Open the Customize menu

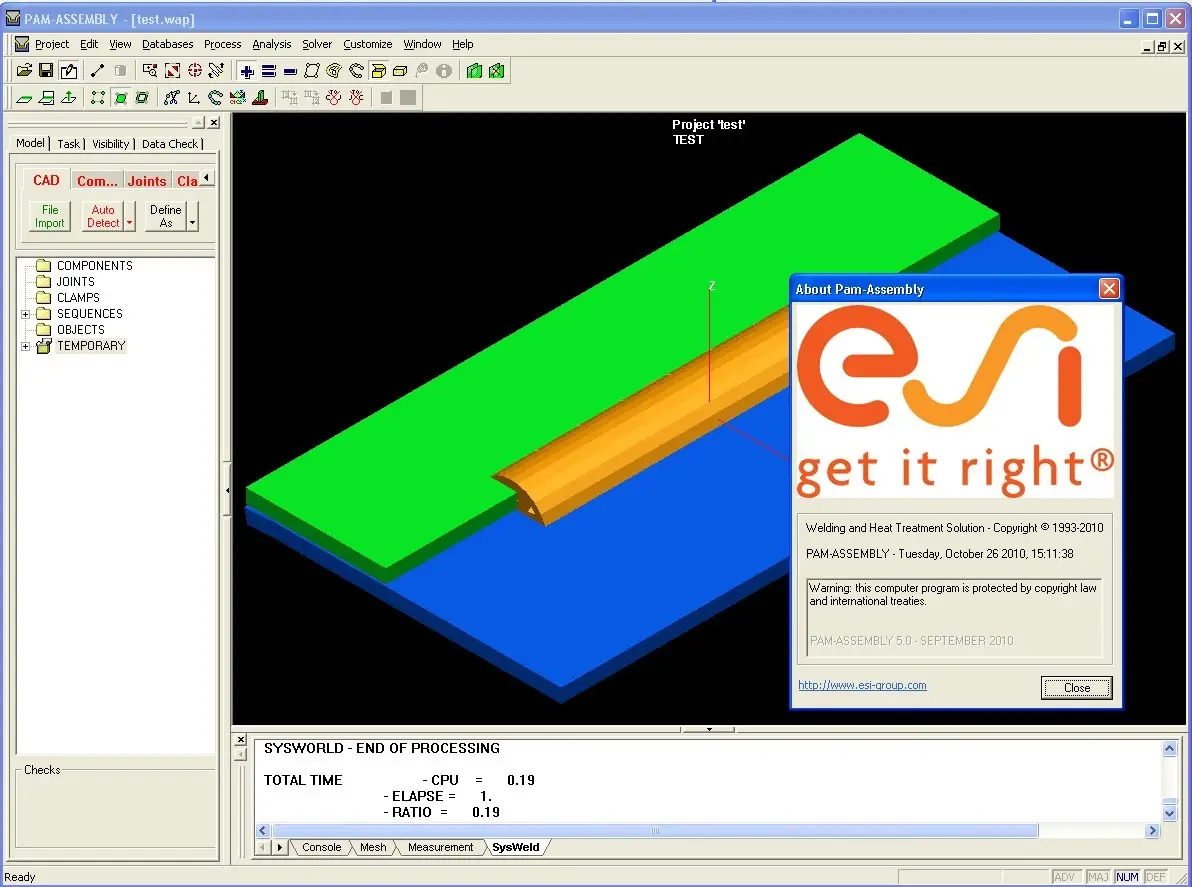tap(368, 44)
